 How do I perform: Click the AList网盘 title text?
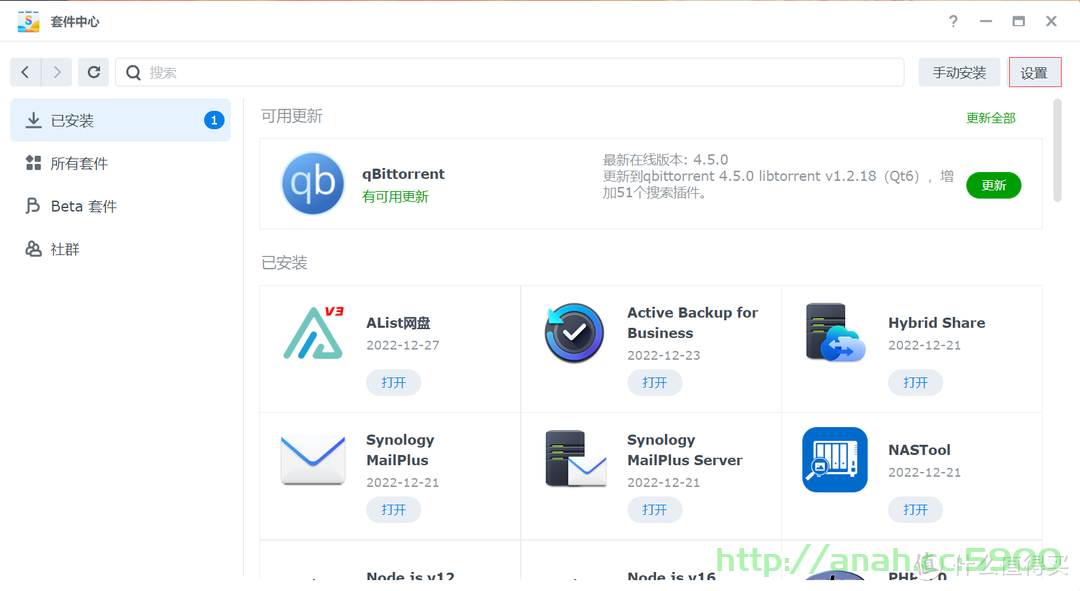pyautogui.click(x=398, y=322)
